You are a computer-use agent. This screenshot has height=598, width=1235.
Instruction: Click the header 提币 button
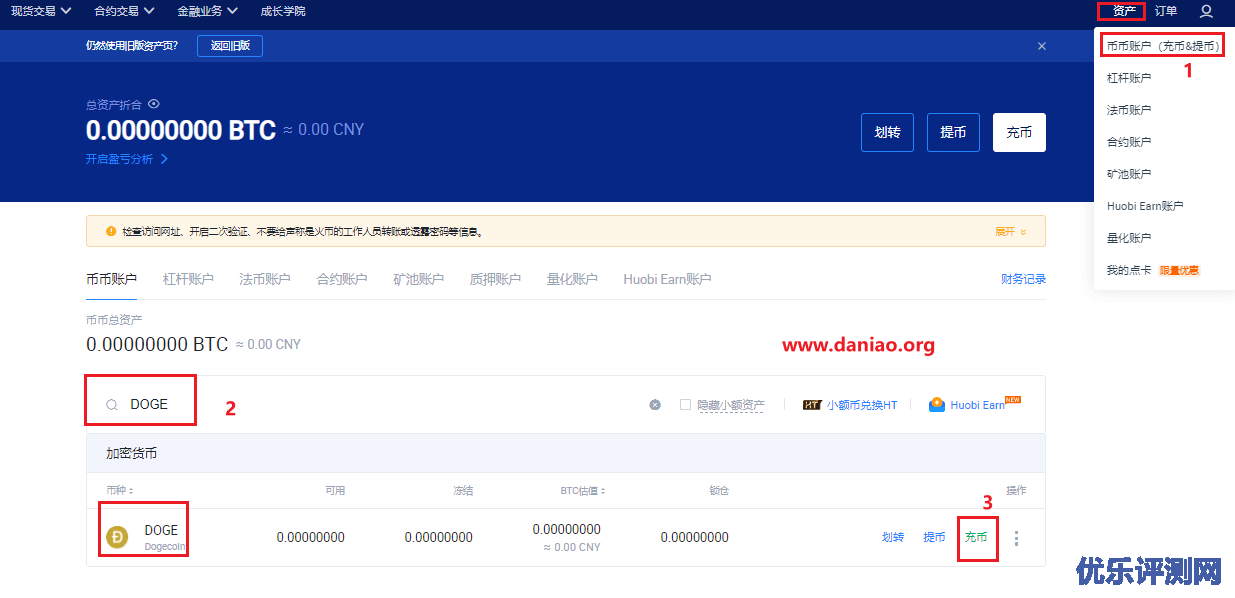coord(953,132)
